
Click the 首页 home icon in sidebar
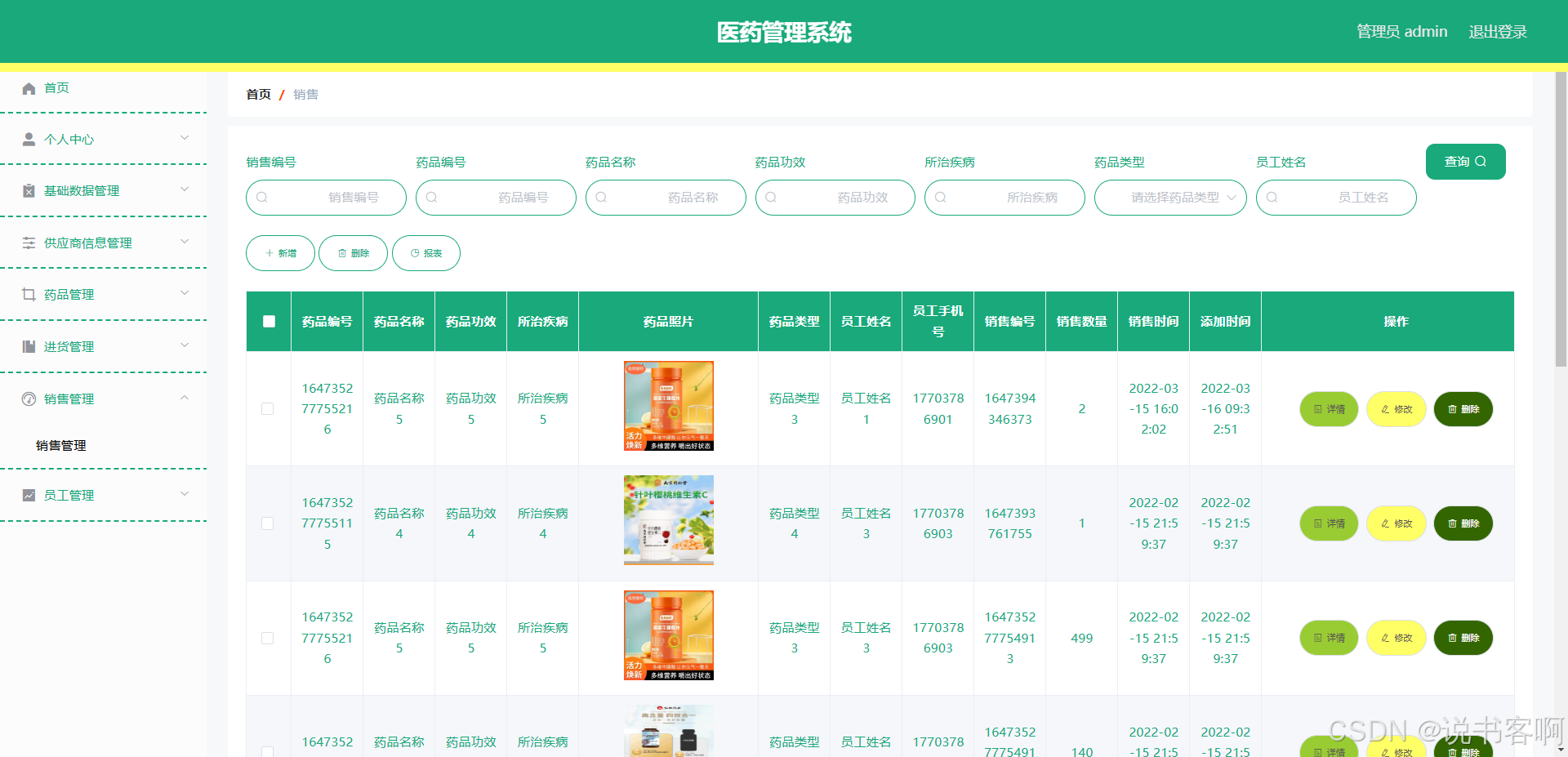point(28,87)
